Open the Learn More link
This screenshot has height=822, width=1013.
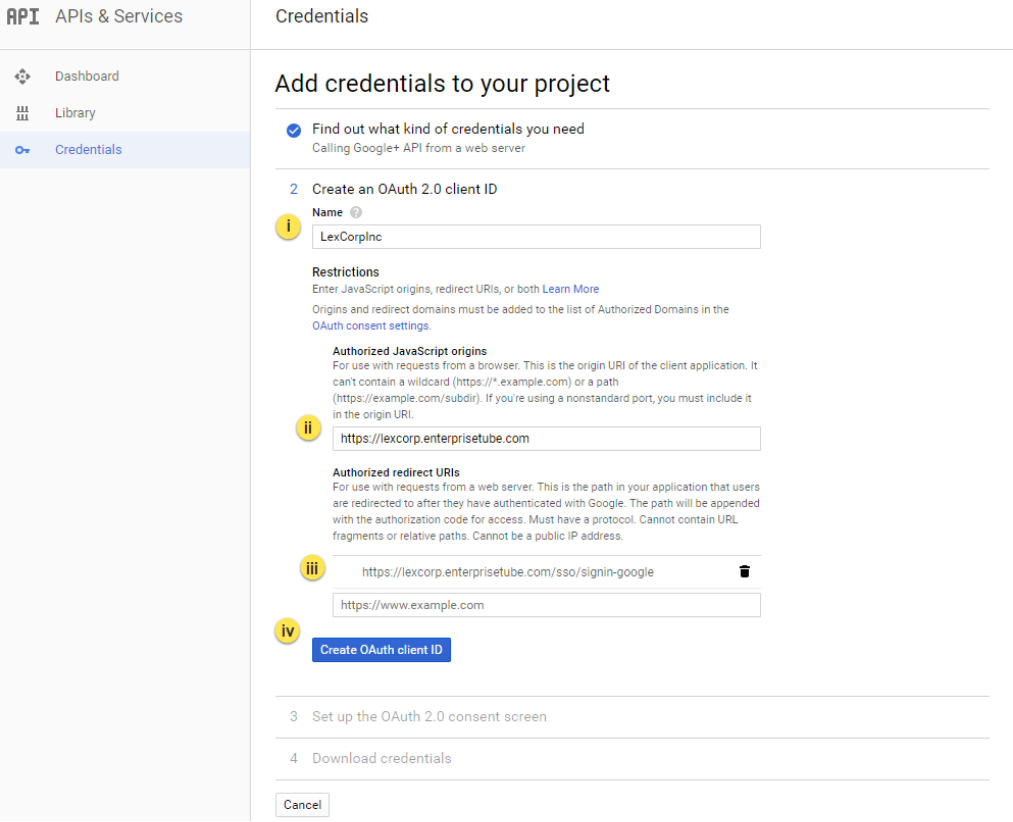tap(571, 289)
